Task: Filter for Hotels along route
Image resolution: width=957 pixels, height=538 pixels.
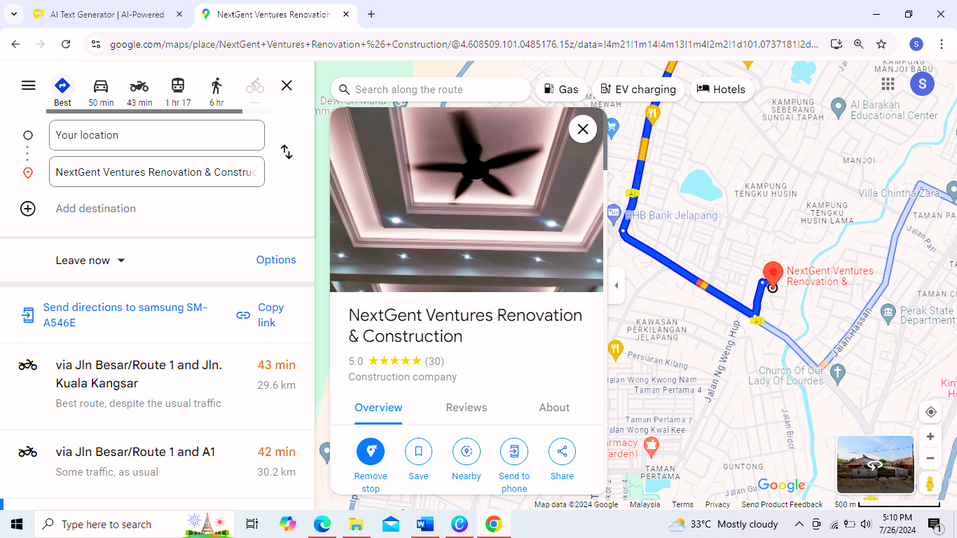Action: [x=721, y=89]
